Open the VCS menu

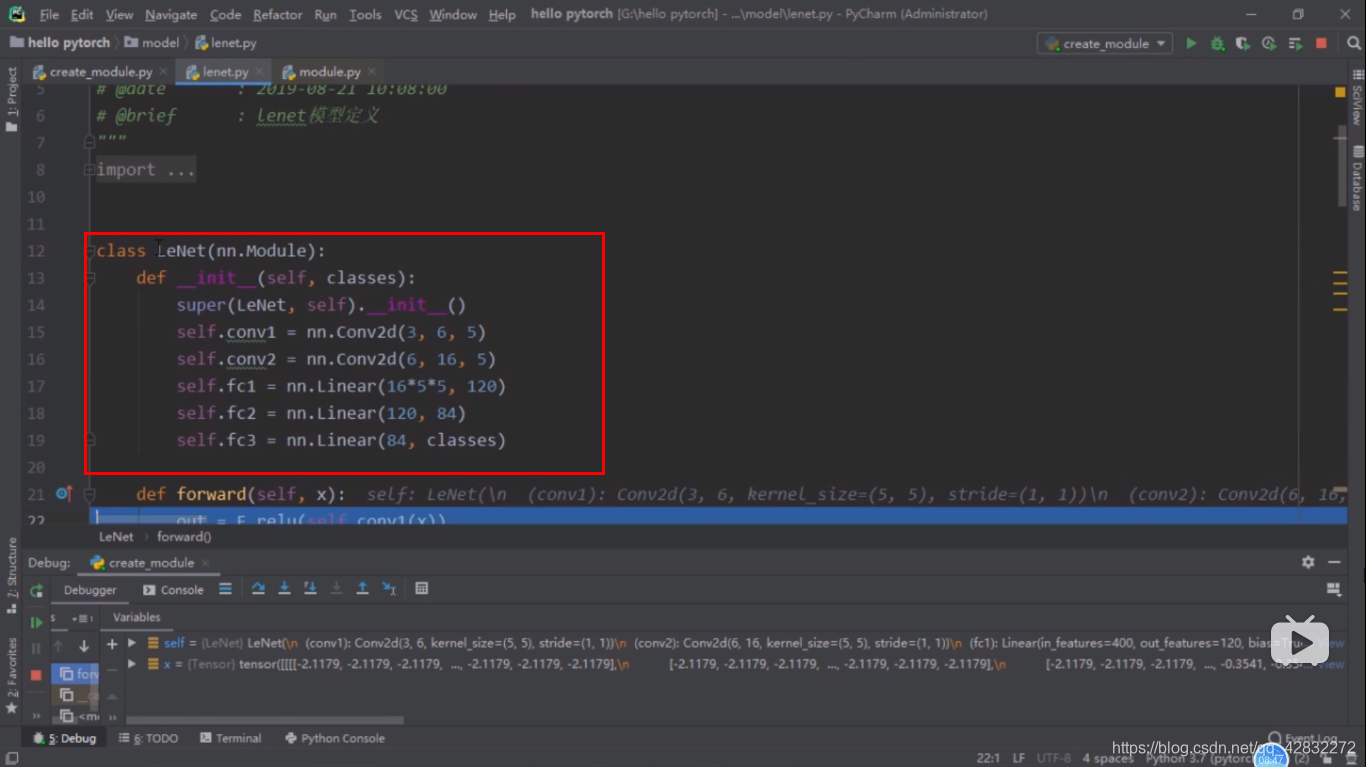point(406,14)
